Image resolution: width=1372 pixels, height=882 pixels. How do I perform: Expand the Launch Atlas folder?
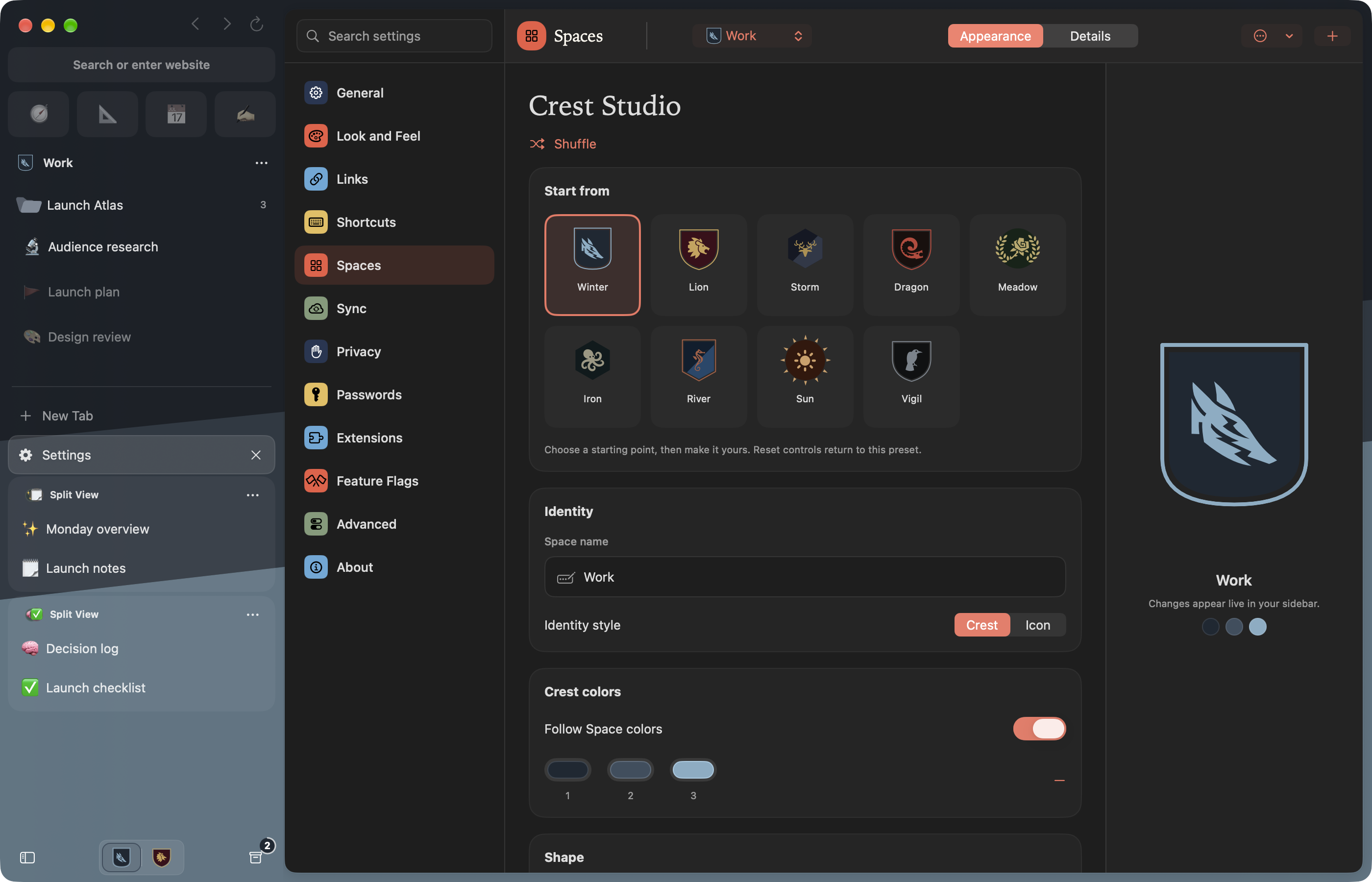(x=142, y=205)
